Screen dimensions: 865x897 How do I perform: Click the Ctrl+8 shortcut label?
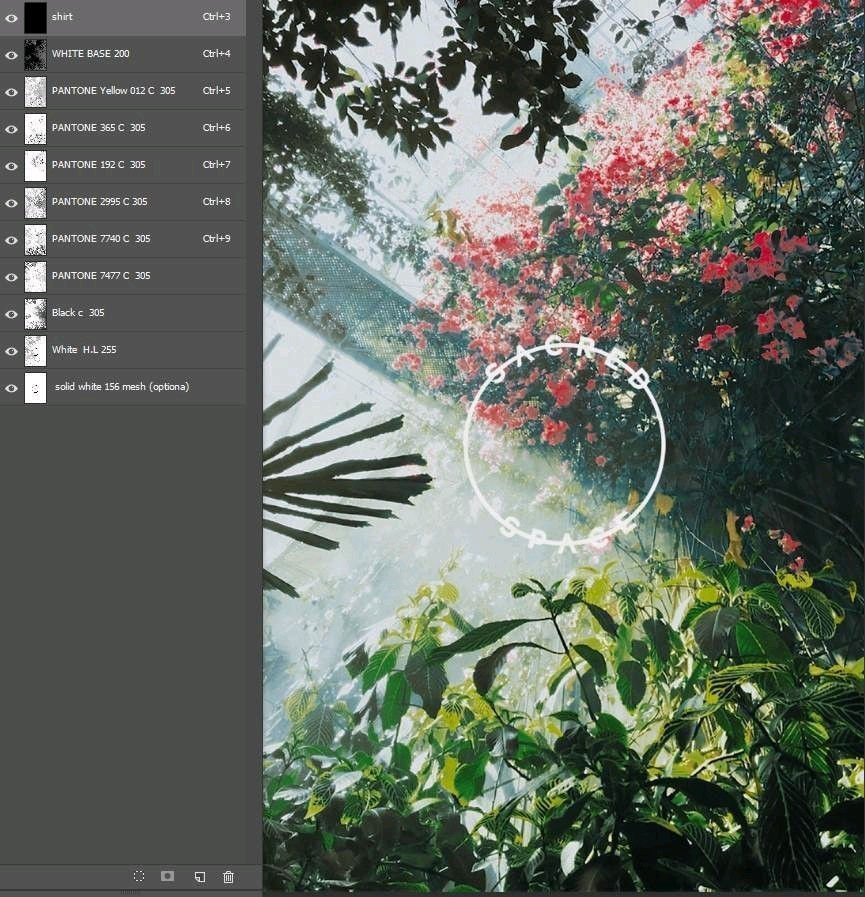coord(216,201)
